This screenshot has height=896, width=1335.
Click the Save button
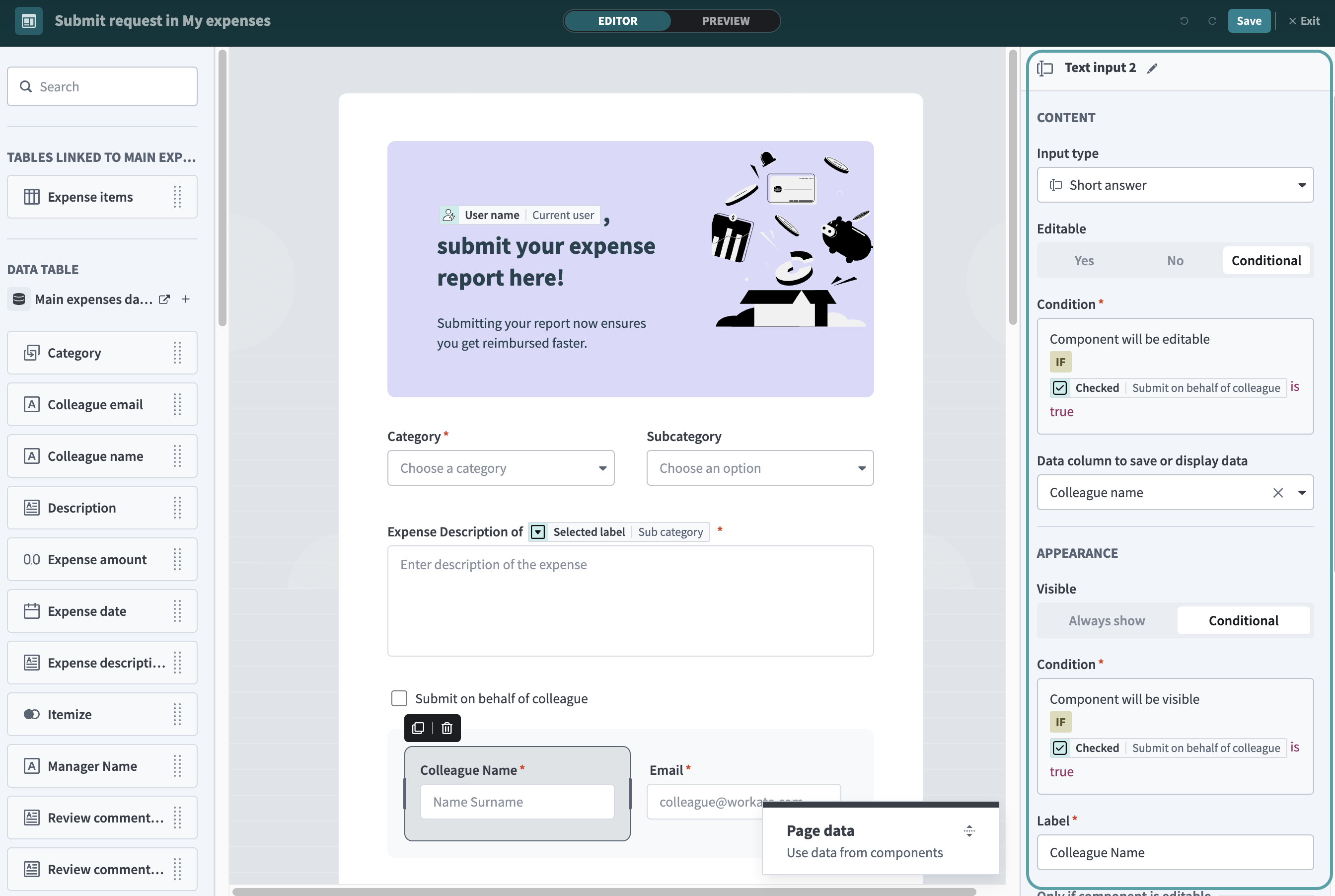[1249, 21]
